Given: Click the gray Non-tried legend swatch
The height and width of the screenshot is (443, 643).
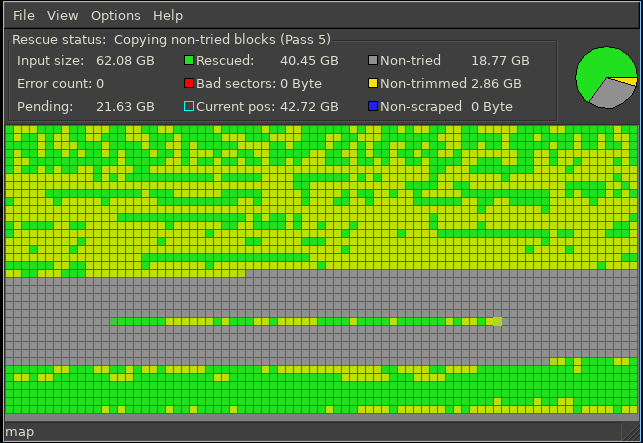Looking at the screenshot, I should pyautogui.click(x=373, y=61).
